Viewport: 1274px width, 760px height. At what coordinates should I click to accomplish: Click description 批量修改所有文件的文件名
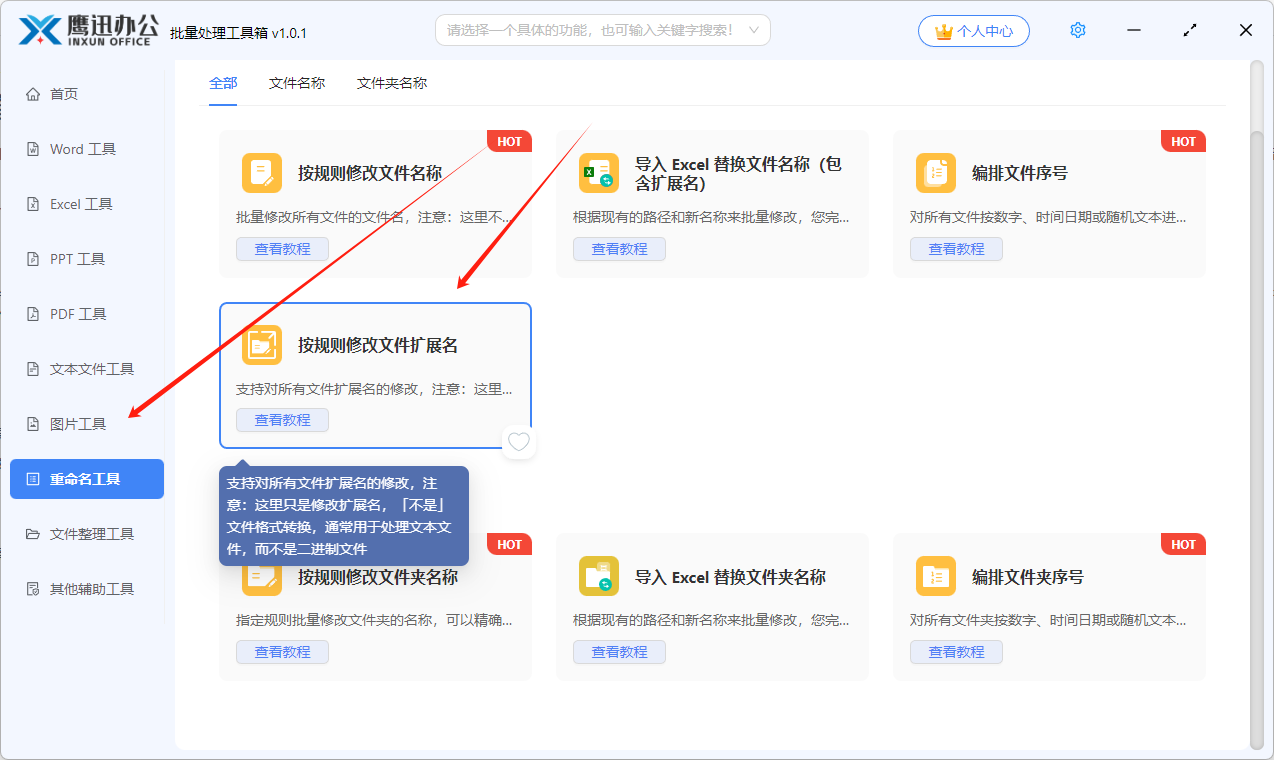pos(375,217)
